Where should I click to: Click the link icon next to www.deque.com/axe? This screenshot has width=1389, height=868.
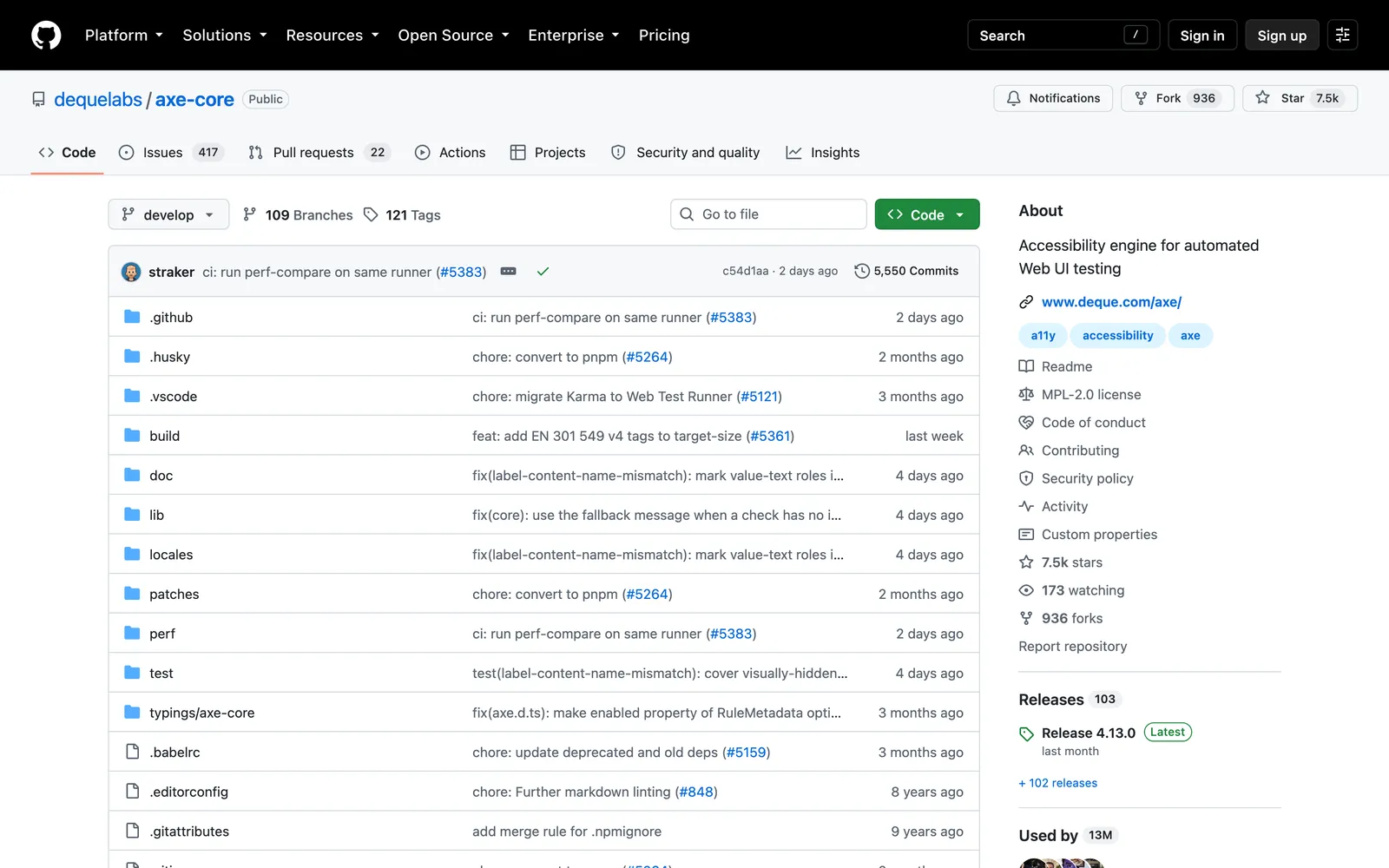click(x=1026, y=302)
